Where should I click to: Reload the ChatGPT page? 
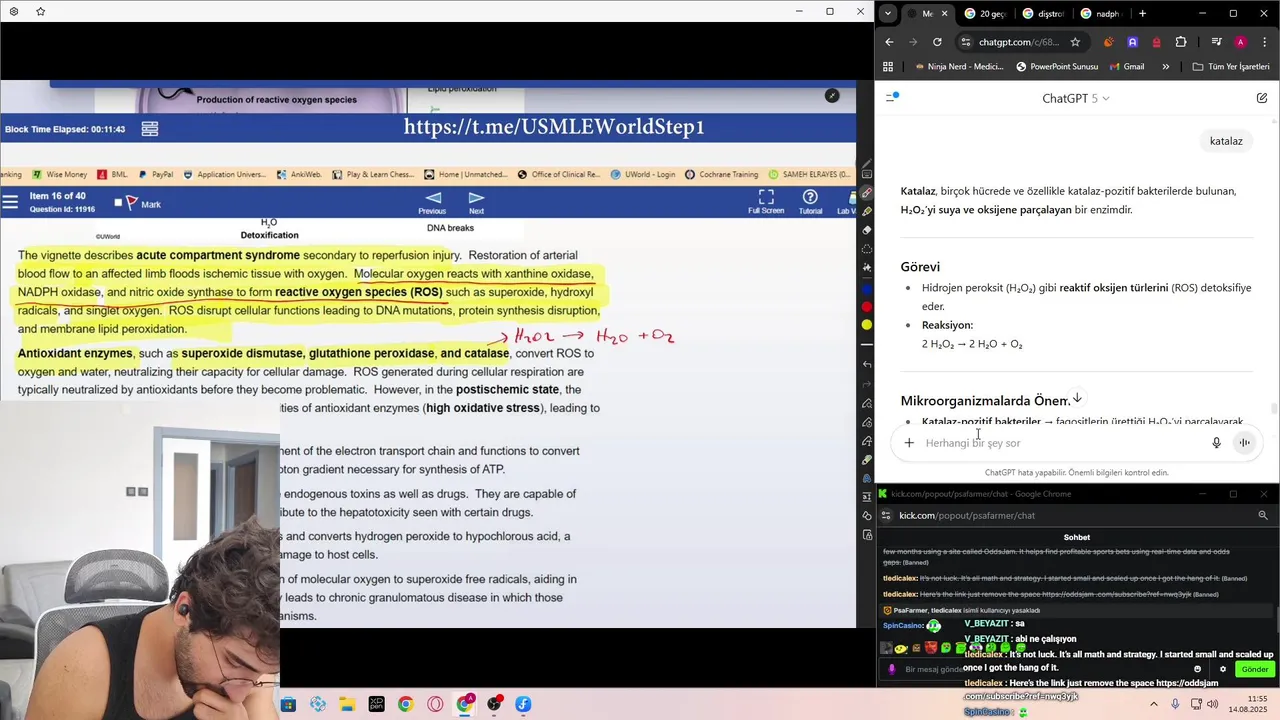tap(937, 42)
